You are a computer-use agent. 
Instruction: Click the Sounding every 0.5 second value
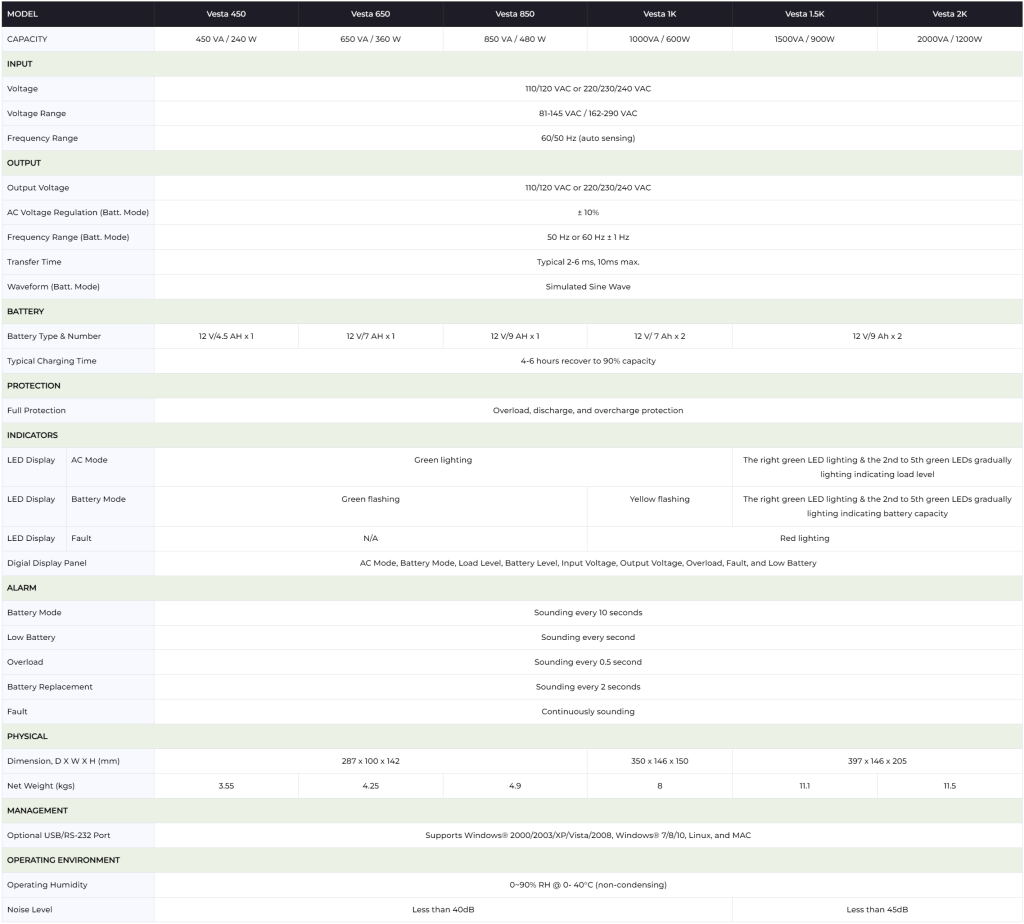click(588, 663)
